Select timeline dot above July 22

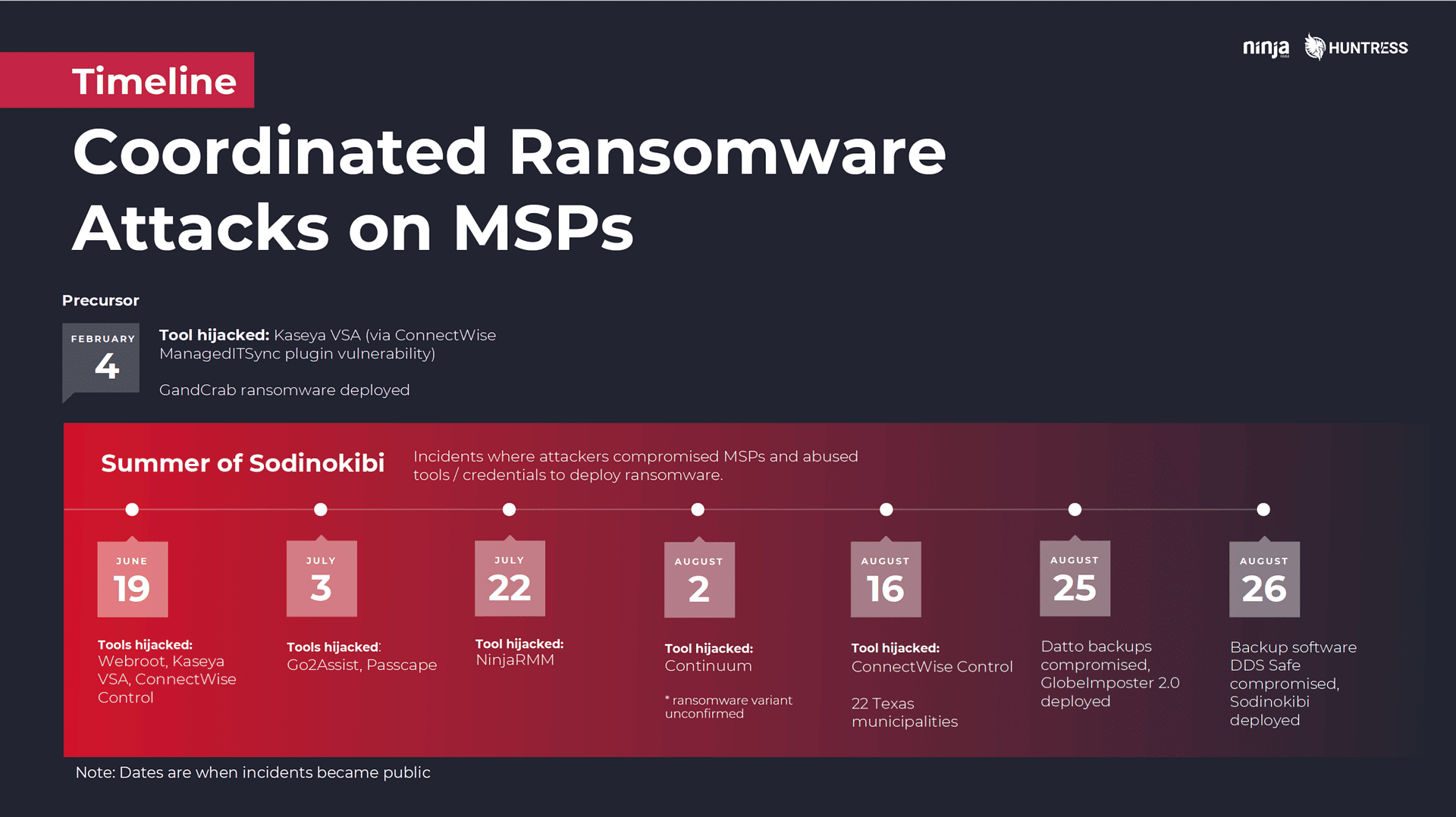pos(510,509)
